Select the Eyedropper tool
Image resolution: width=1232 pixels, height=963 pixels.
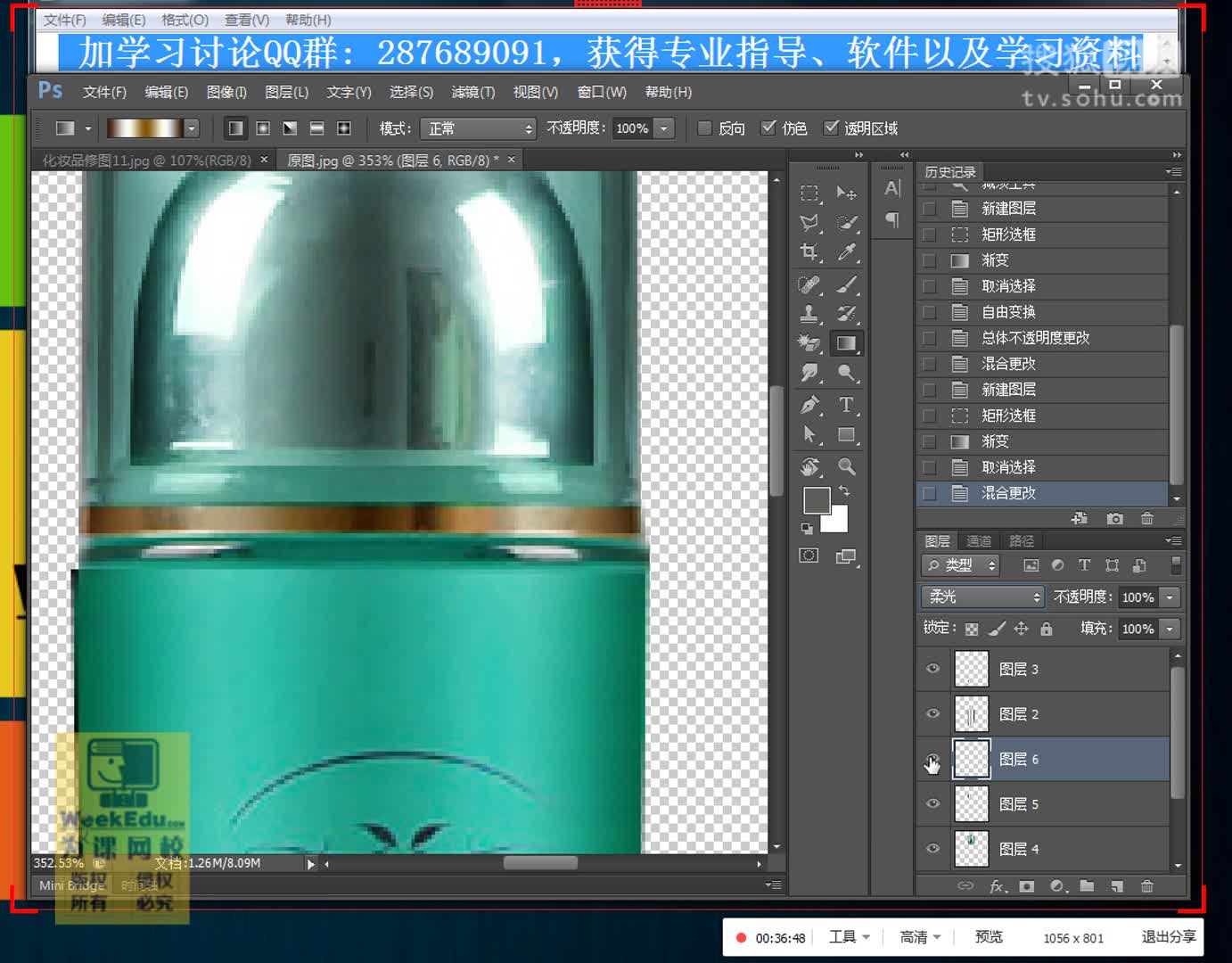point(846,252)
